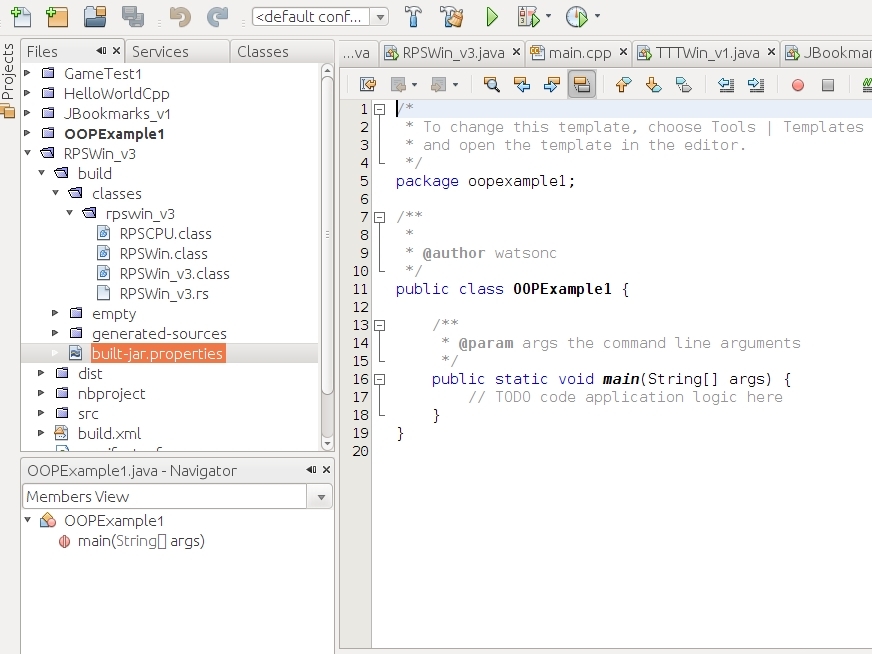Click Stop Macro Recording square icon
The height and width of the screenshot is (654, 872).
[828, 85]
